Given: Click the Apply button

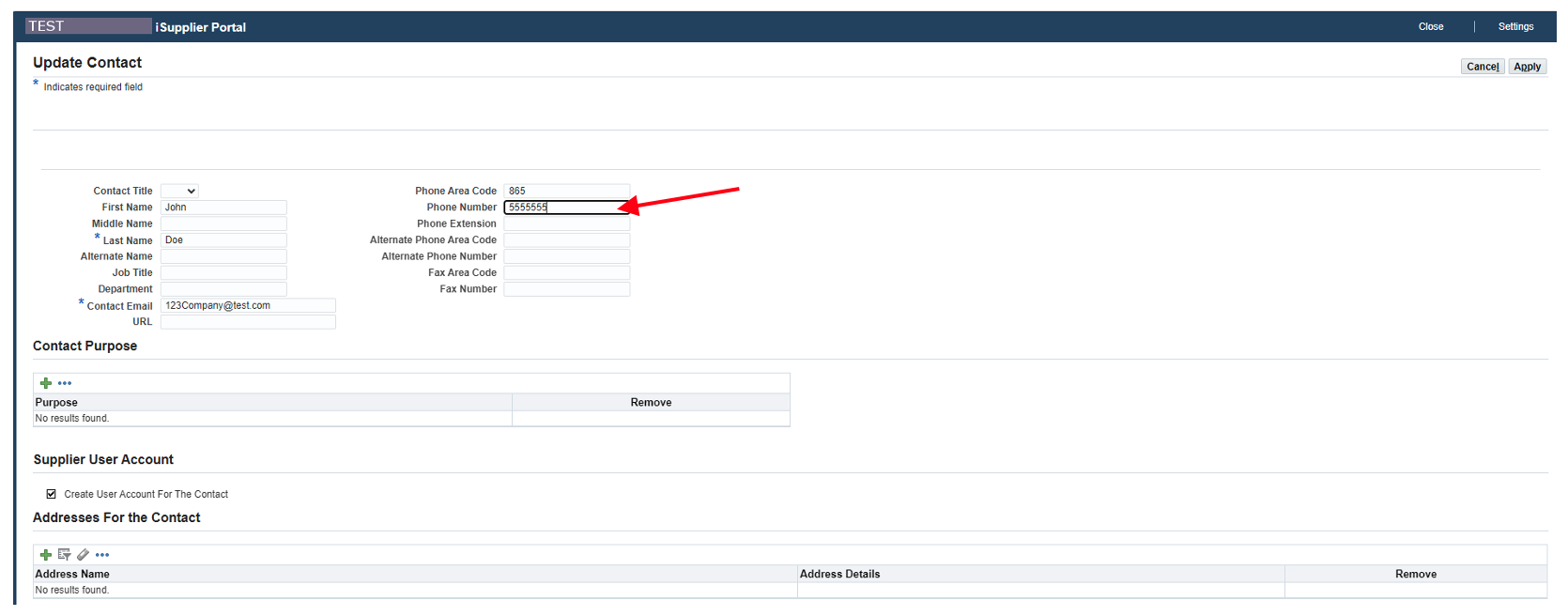Looking at the screenshot, I should pyautogui.click(x=1527, y=67).
